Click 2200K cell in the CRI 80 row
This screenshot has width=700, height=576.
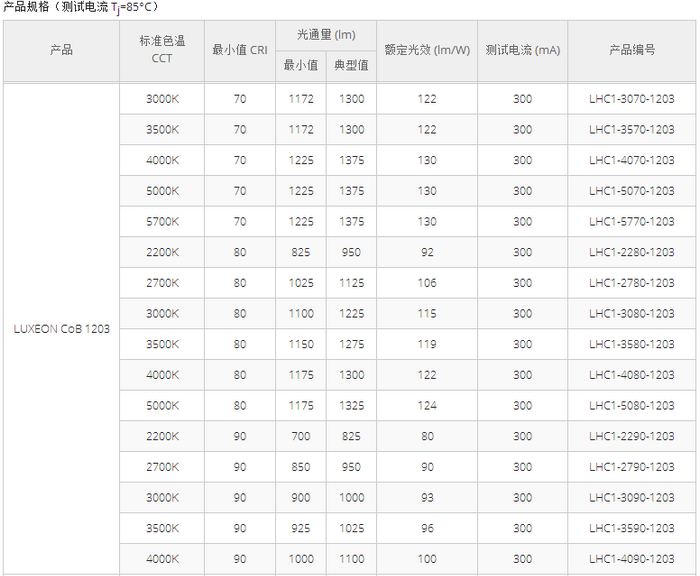(162, 252)
